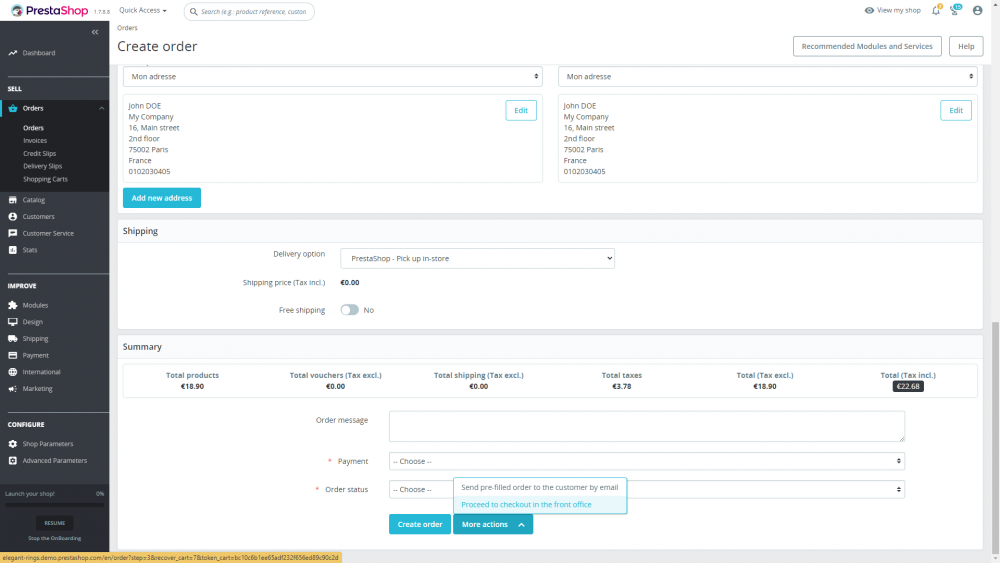Click the Create order button

click(x=420, y=524)
